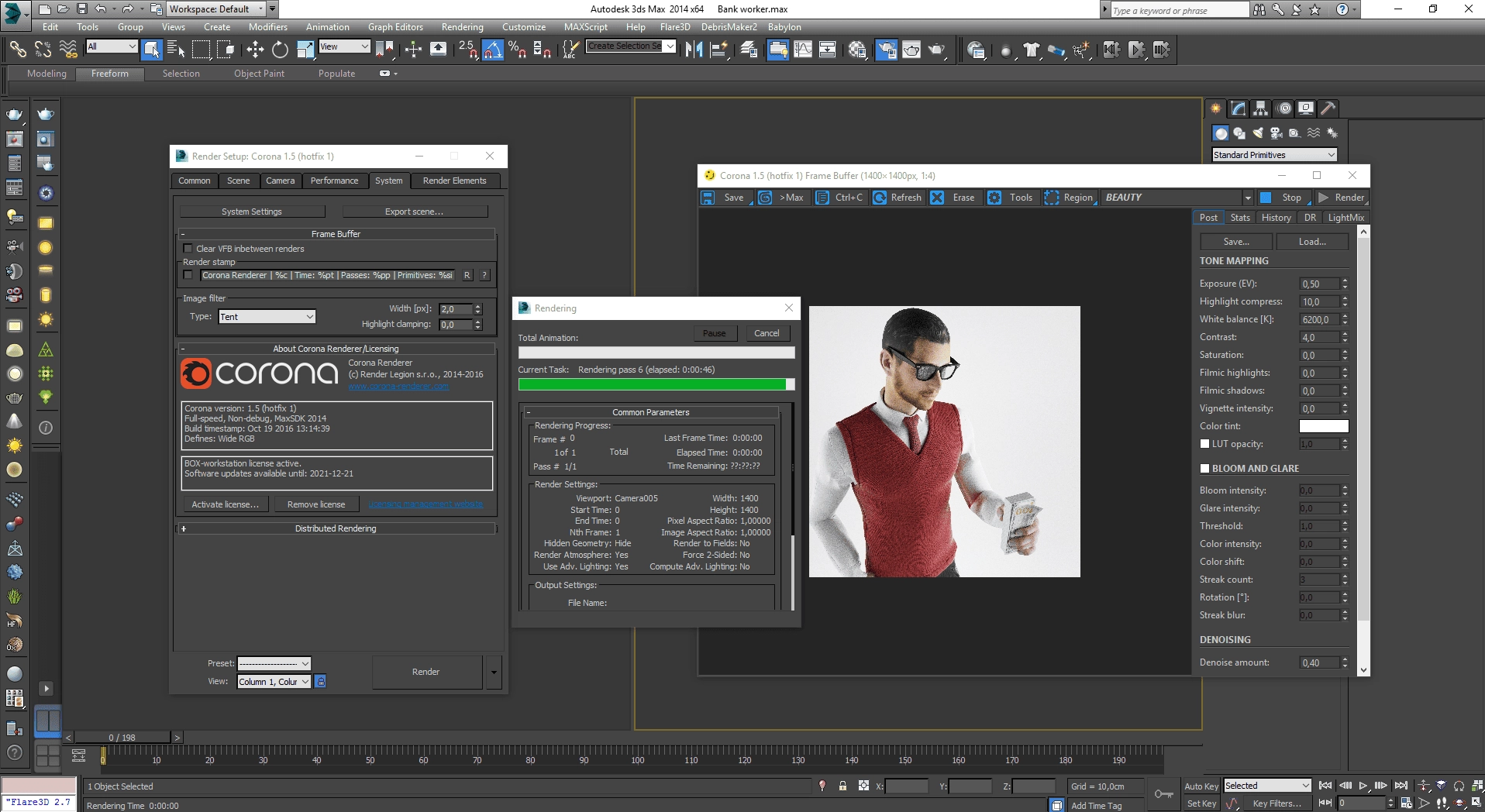Toggle Clear VFB inbetween renders checkbox
The width and height of the screenshot is (1485, 812).
tap(188, 249)
